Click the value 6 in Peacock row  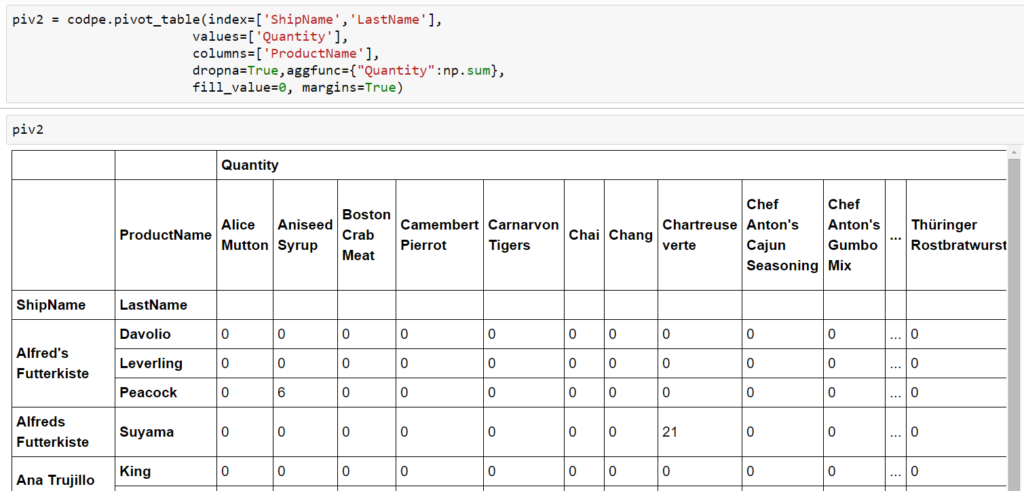coord(282,393)
